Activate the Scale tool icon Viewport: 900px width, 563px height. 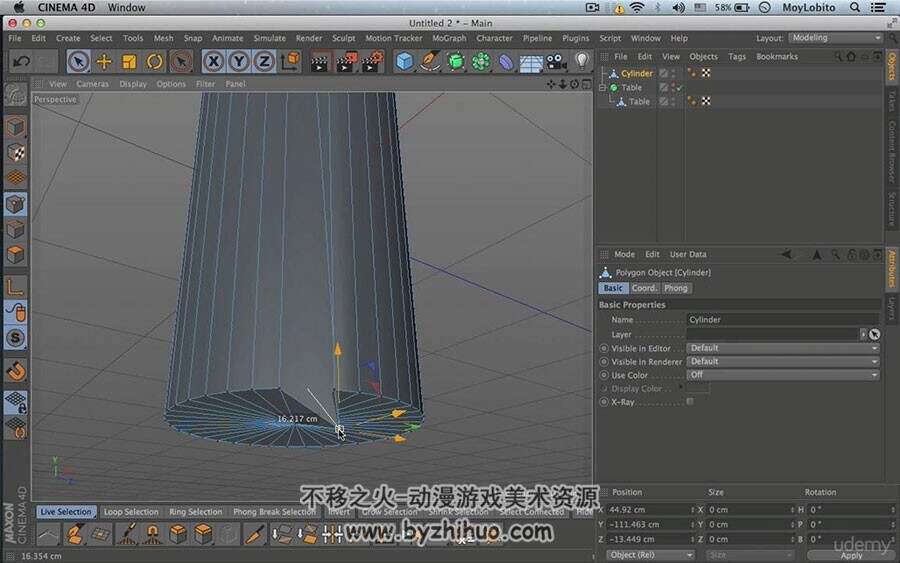[x=129, y=61]
